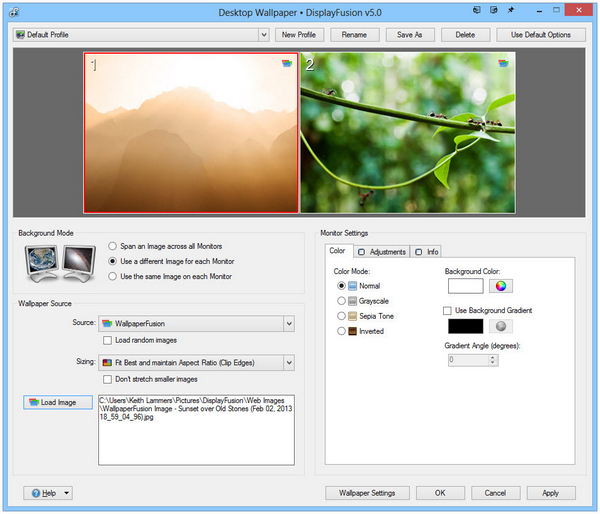This screenshot has height=514, width=600.
Task: Decrease Gradient Angle with the down arrow
Action: (x=493, y=363)
